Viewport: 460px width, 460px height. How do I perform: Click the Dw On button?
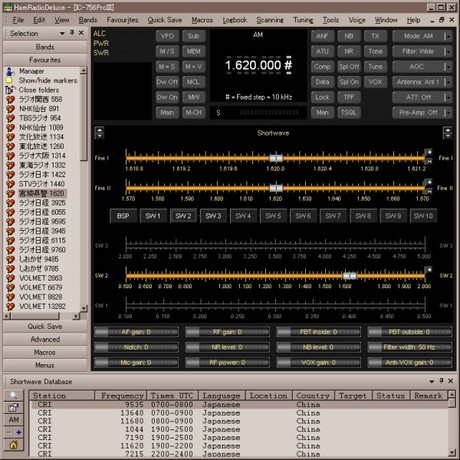pos(167,97)
